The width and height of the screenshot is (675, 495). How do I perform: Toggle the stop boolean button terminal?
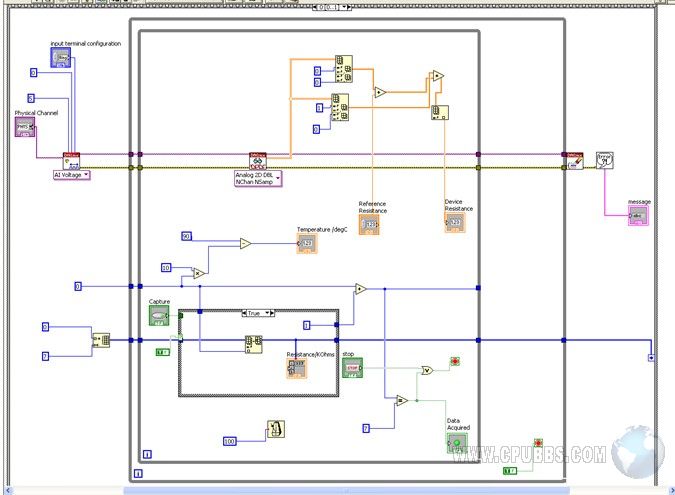click(x=353, y=368)
